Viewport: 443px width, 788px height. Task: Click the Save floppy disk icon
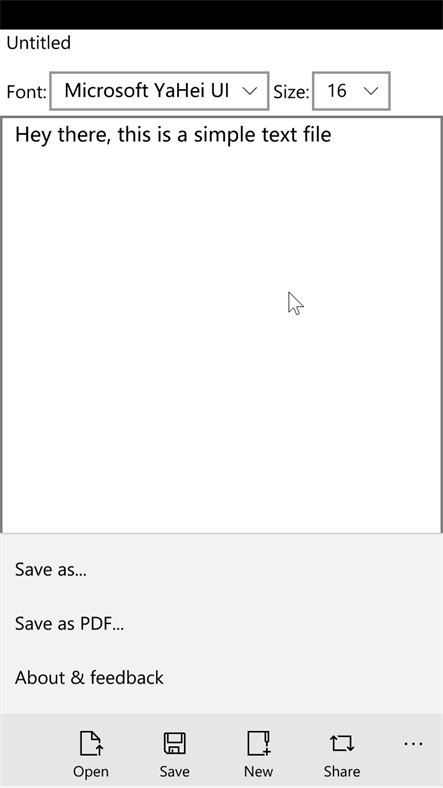174,743
